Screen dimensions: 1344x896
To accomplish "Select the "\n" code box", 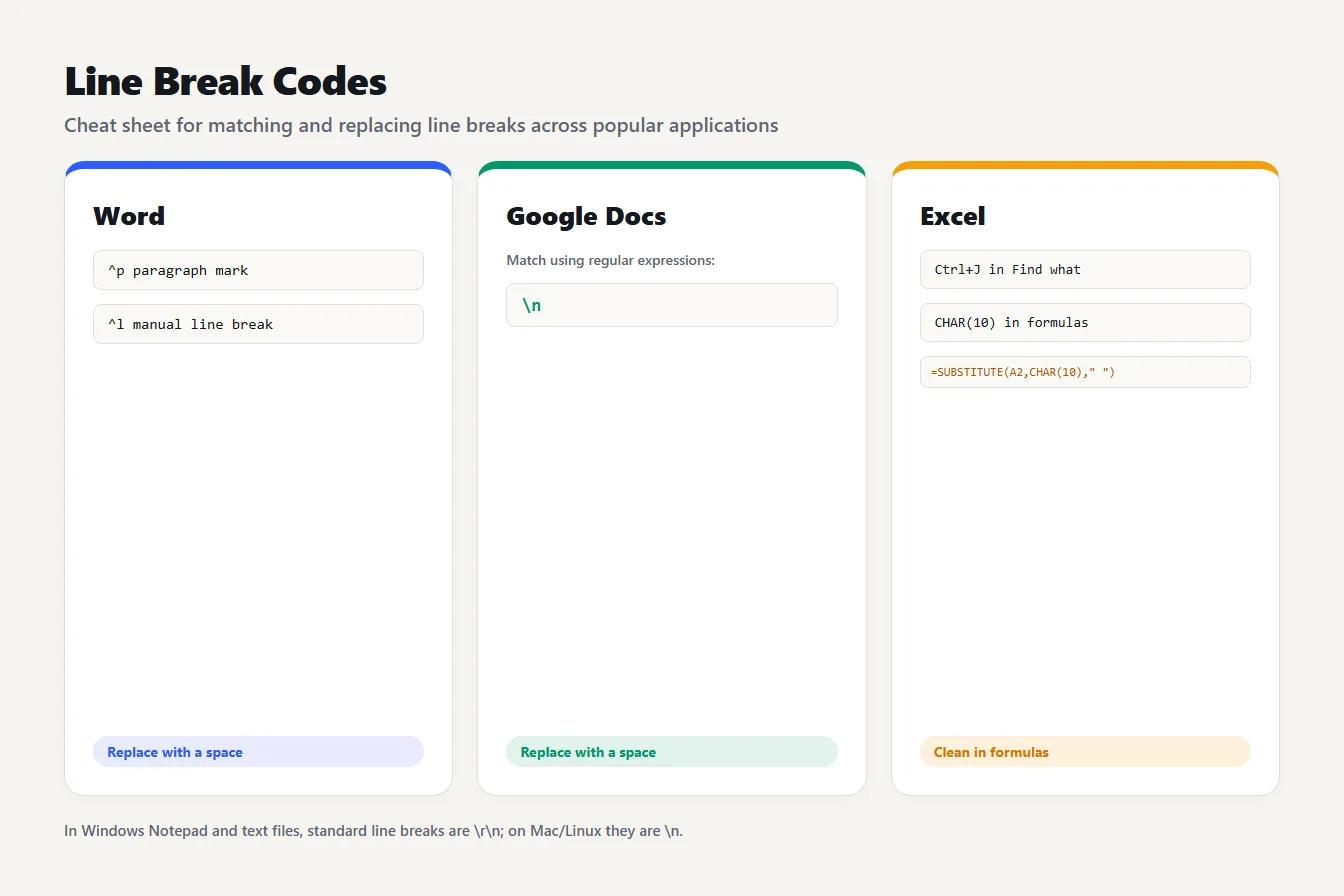I will pyautogui.click(x=672, y=305).
